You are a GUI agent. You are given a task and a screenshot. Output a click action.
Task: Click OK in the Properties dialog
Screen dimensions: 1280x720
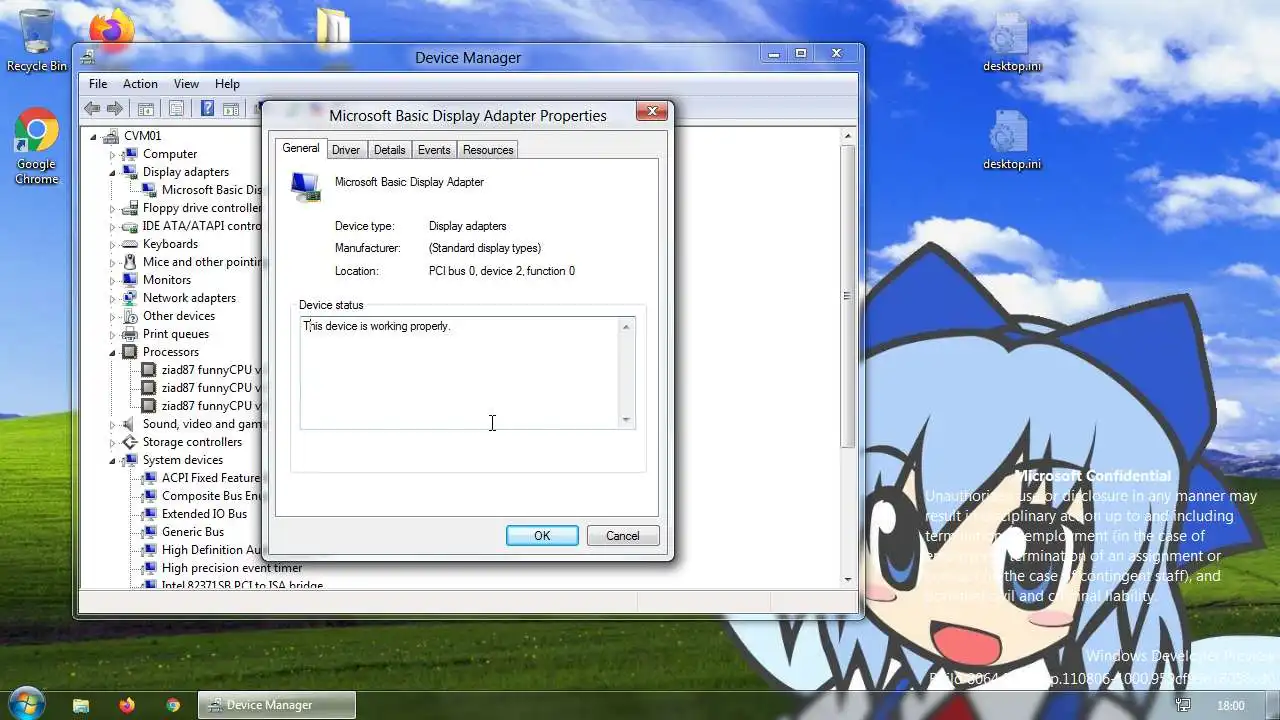pyautogui.click(x=542, y=536)
